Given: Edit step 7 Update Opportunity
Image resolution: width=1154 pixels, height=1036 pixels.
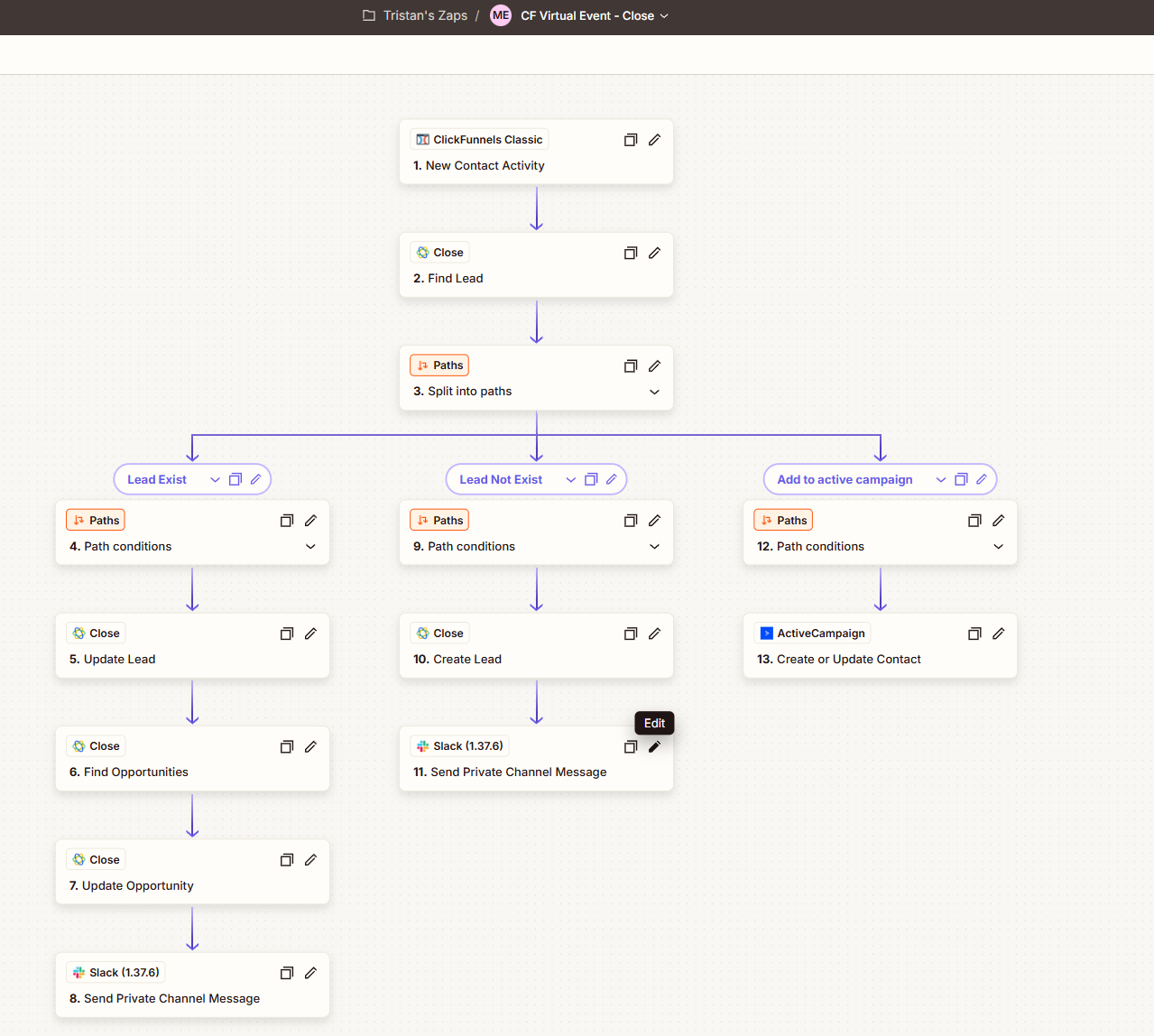Looking at the screenshot, I should (x=310, y=860).
